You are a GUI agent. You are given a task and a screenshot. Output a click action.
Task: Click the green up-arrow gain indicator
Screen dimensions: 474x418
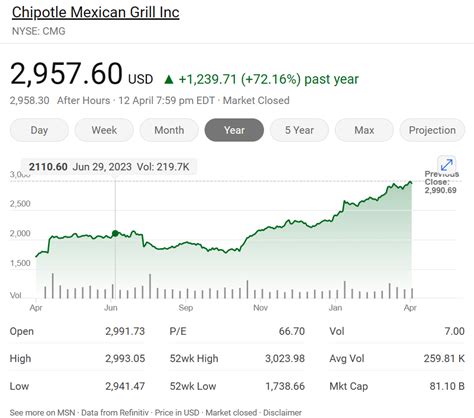point(169,79)
